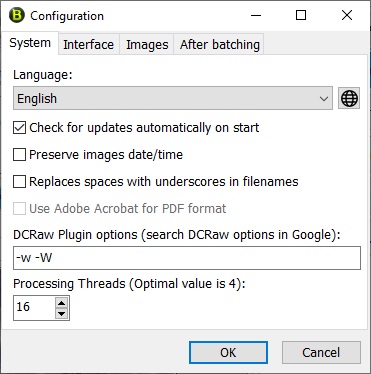This screenshot has height=374, width=371.
Task: Increase Processing Threads with up arrow
Action: (61, 303)
